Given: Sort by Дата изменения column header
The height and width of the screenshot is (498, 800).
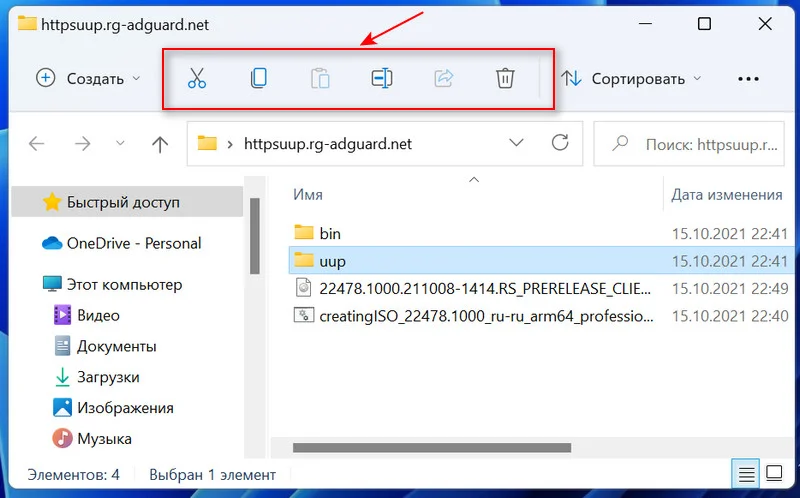Looking at the screenshot, I should pos(727,195).
